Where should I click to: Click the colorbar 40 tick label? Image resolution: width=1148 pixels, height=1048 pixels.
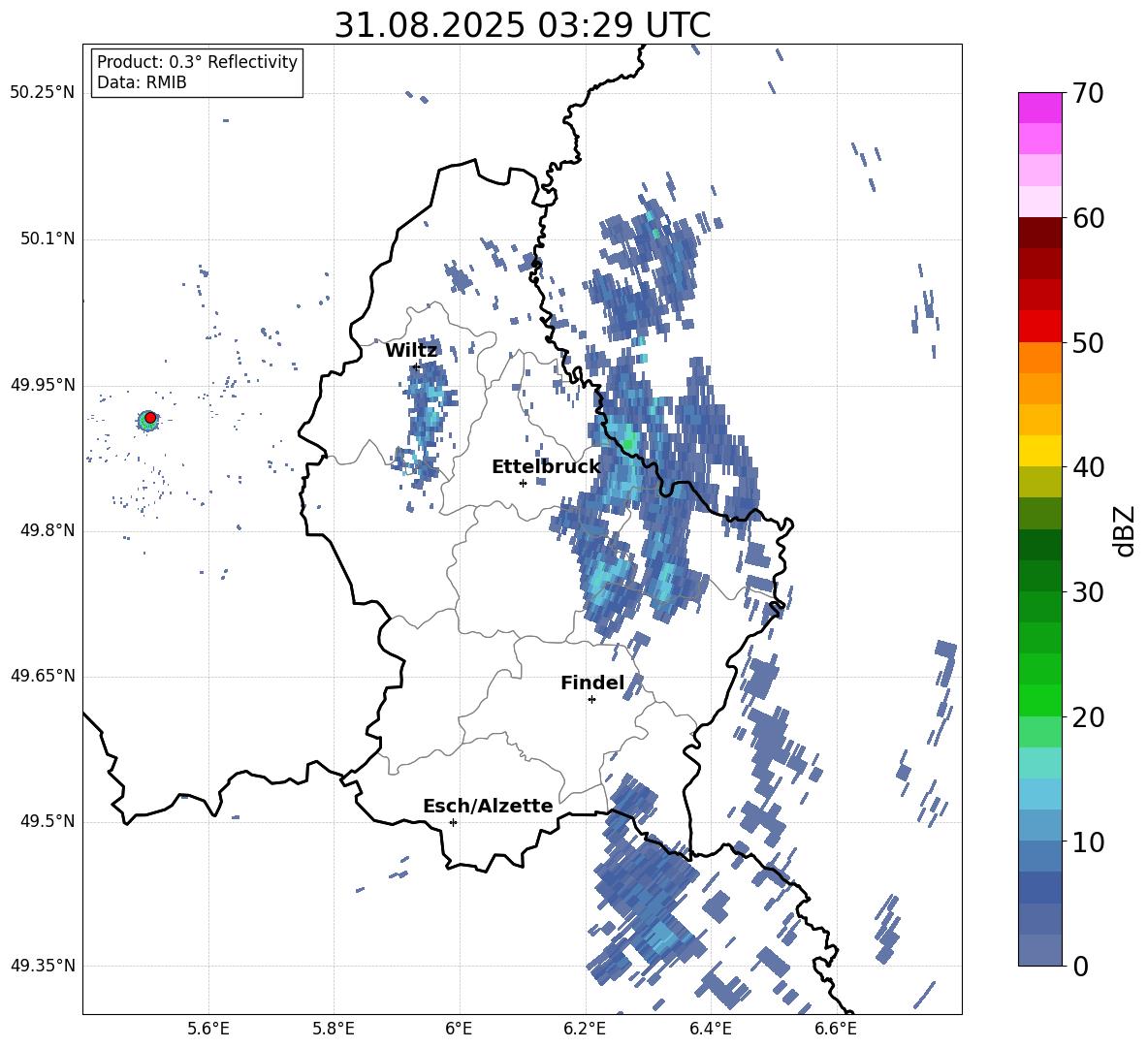click(x=1088, y=467)
